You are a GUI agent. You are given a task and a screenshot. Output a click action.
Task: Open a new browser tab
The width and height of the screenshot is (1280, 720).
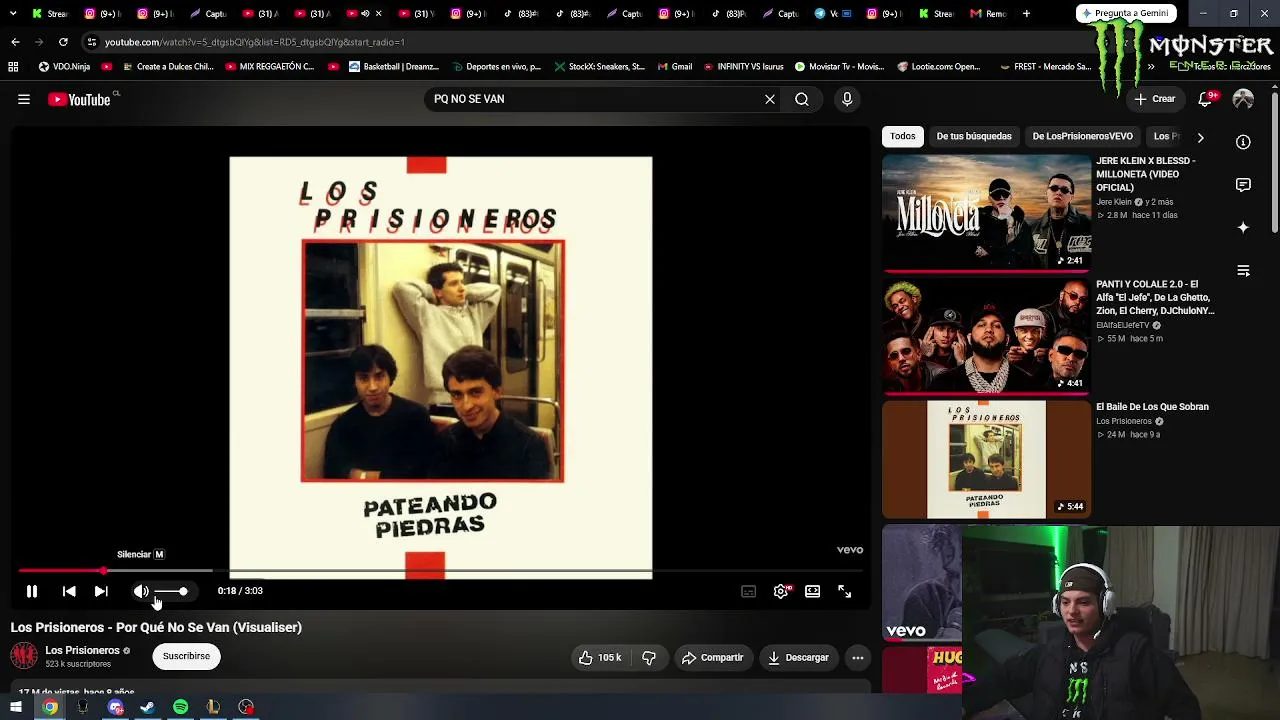pyautogui.click(x=1026, y=14)
